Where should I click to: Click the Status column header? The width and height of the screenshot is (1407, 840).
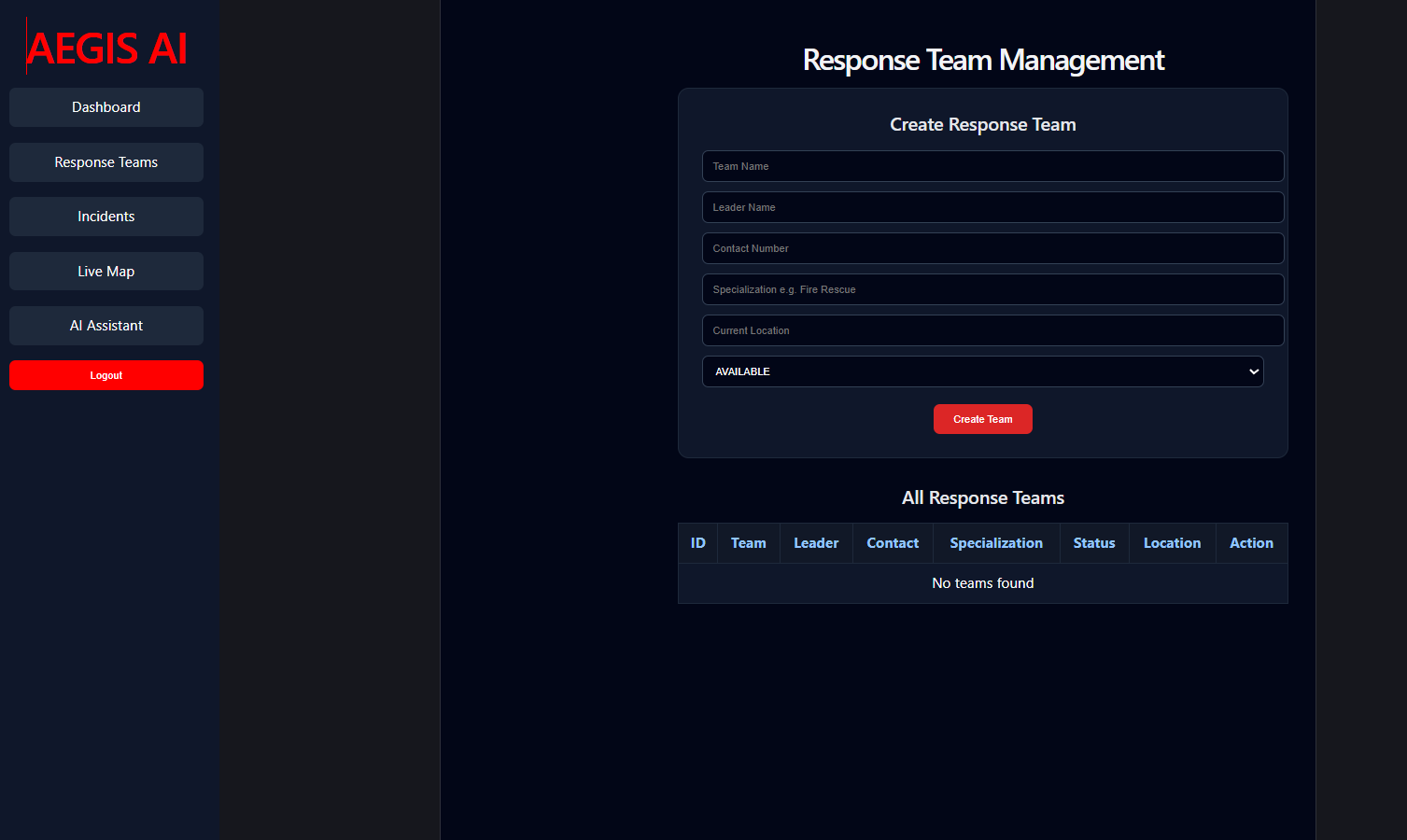1094,543
